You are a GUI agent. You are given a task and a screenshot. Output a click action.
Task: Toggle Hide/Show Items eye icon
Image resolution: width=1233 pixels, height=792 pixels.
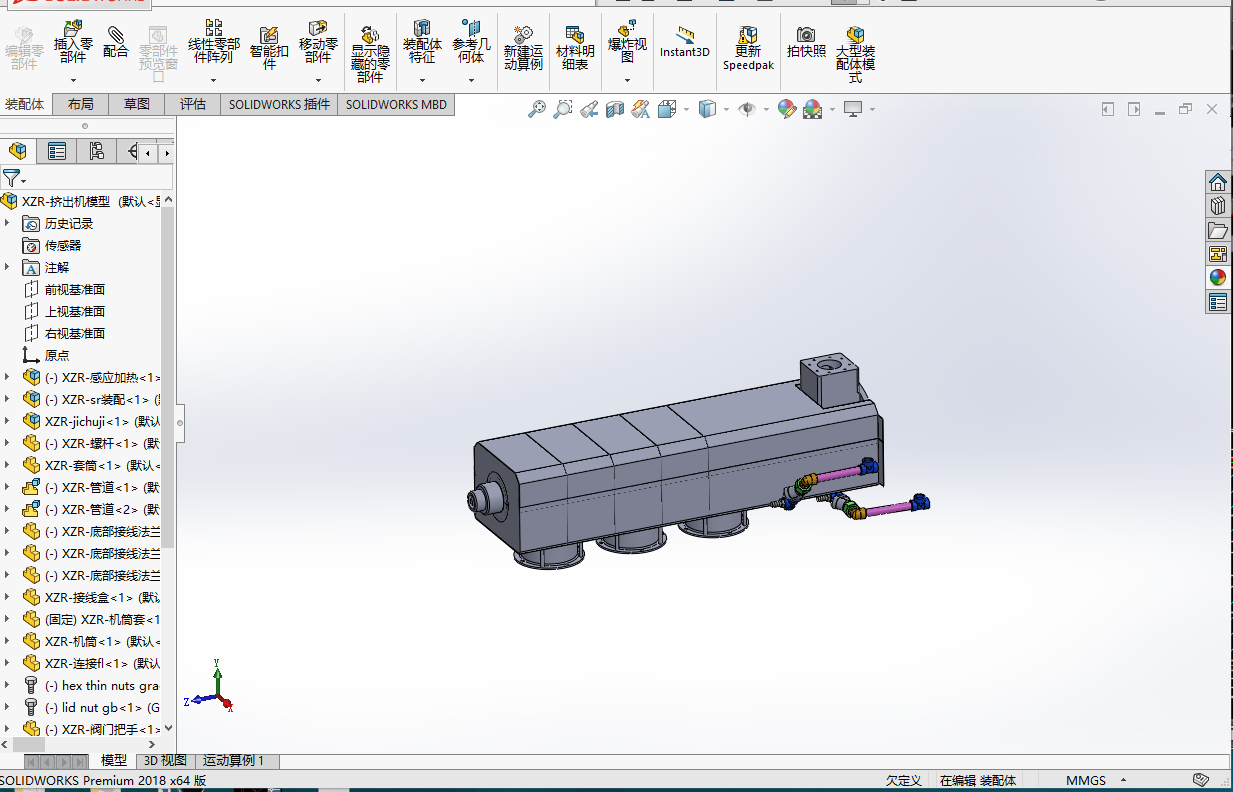[x=747, y=109]
